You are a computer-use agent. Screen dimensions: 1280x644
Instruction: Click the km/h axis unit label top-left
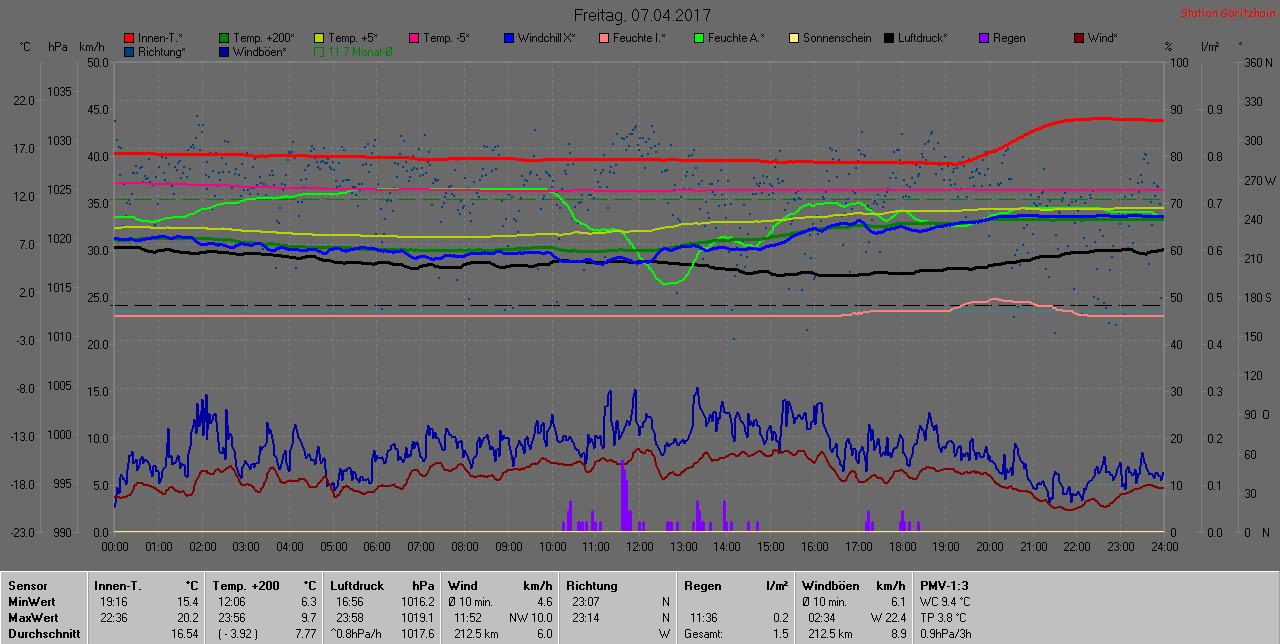tap(92, 46)
